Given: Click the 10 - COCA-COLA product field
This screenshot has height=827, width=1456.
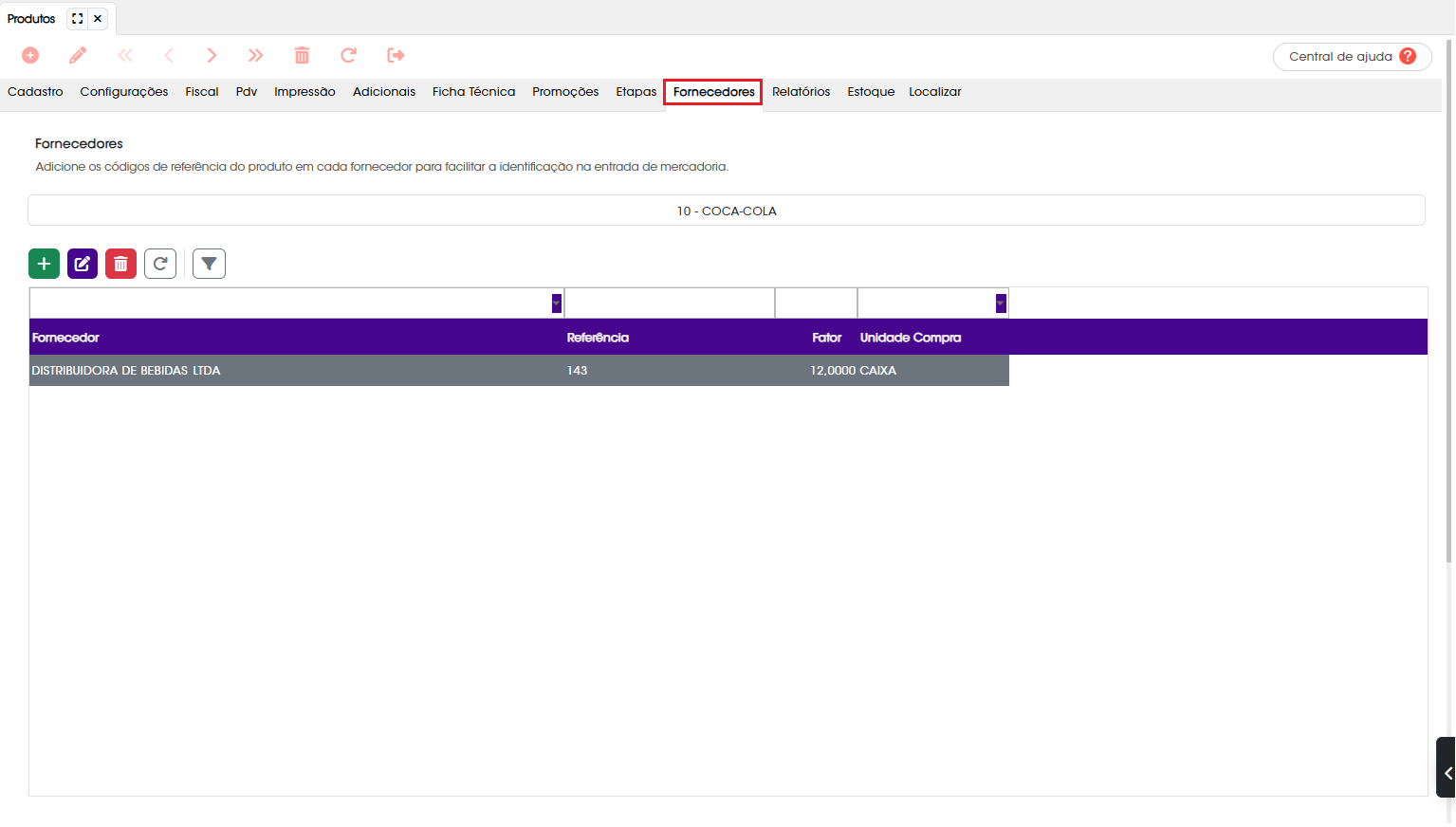Looking at the screenshot, I should [727, 211].
